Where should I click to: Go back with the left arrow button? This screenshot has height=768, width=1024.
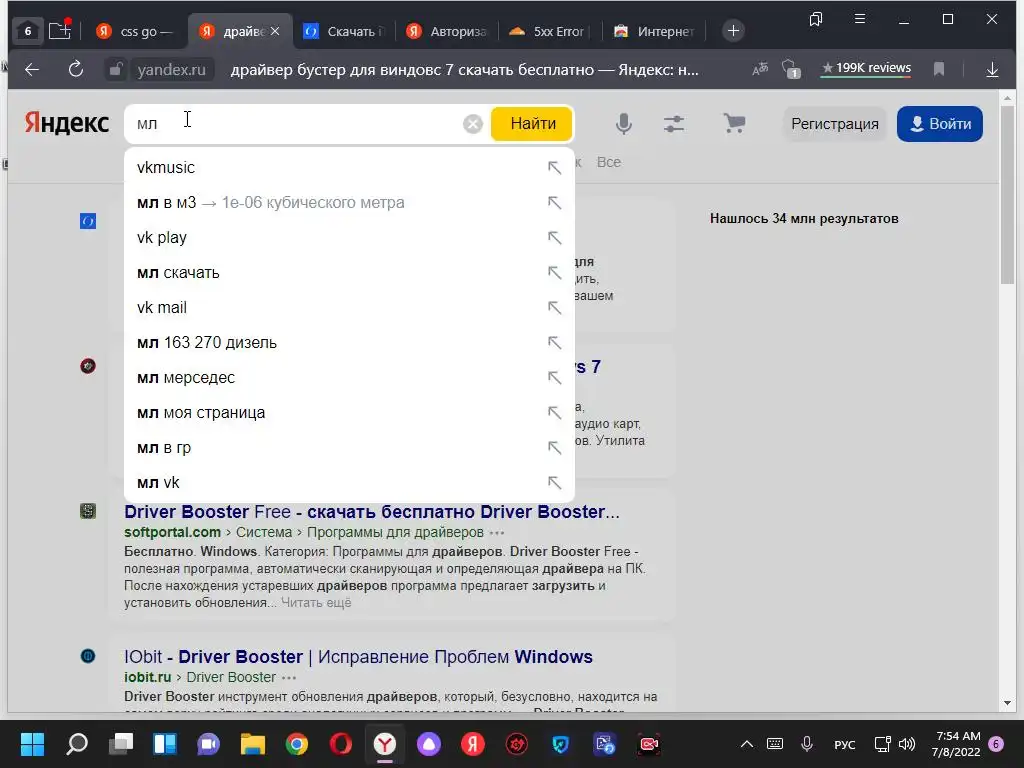[31, 69]
